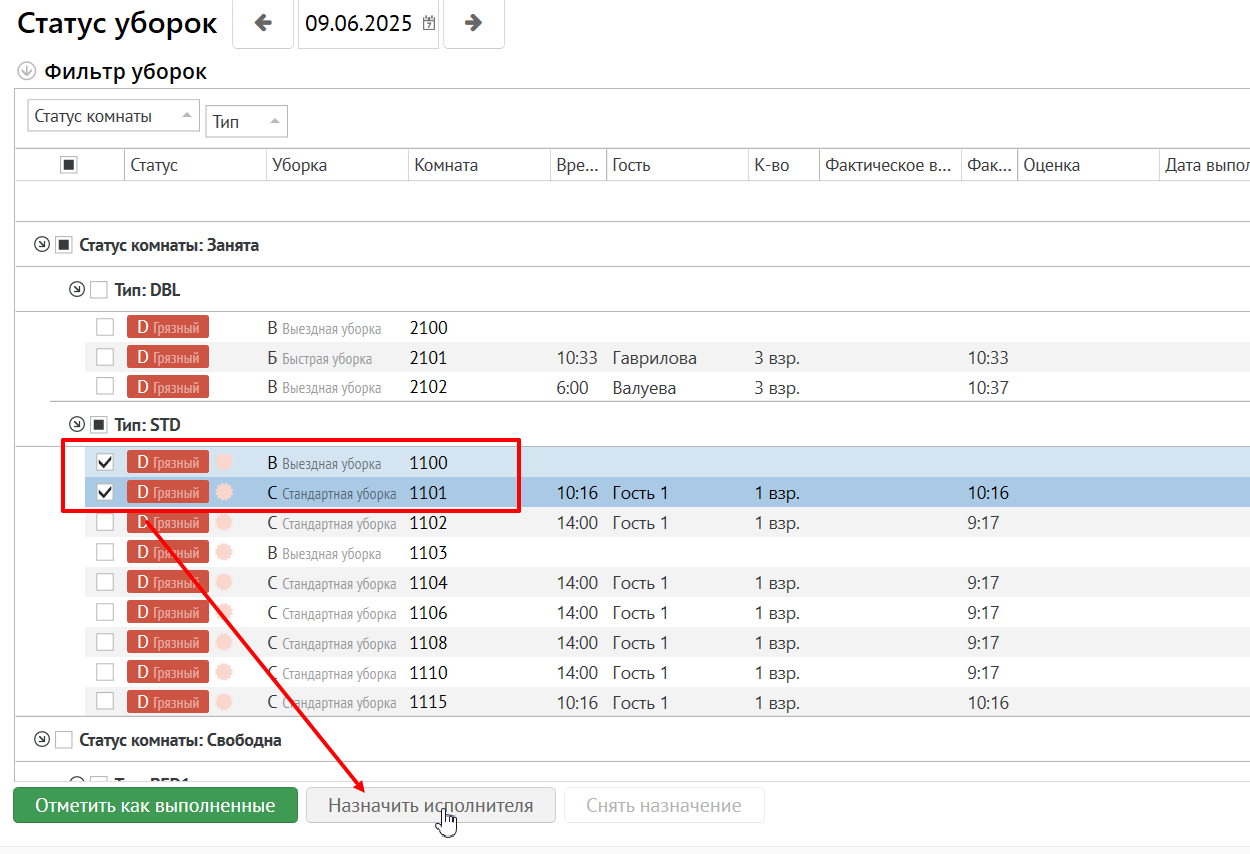Click the D Грязный status badge for room 2100
The width and height of the screenshot is (1250, 854).
[168, 327]
